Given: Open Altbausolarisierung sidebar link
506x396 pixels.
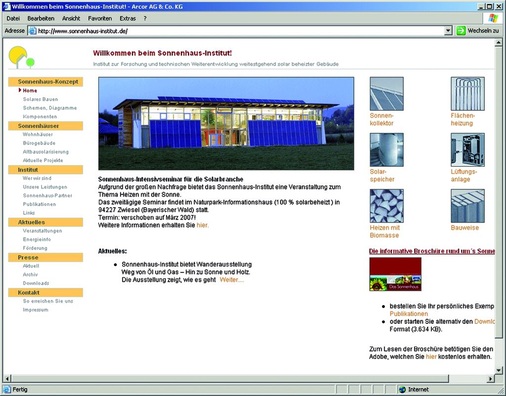Looking at the screenshot, I should [46, 152].
